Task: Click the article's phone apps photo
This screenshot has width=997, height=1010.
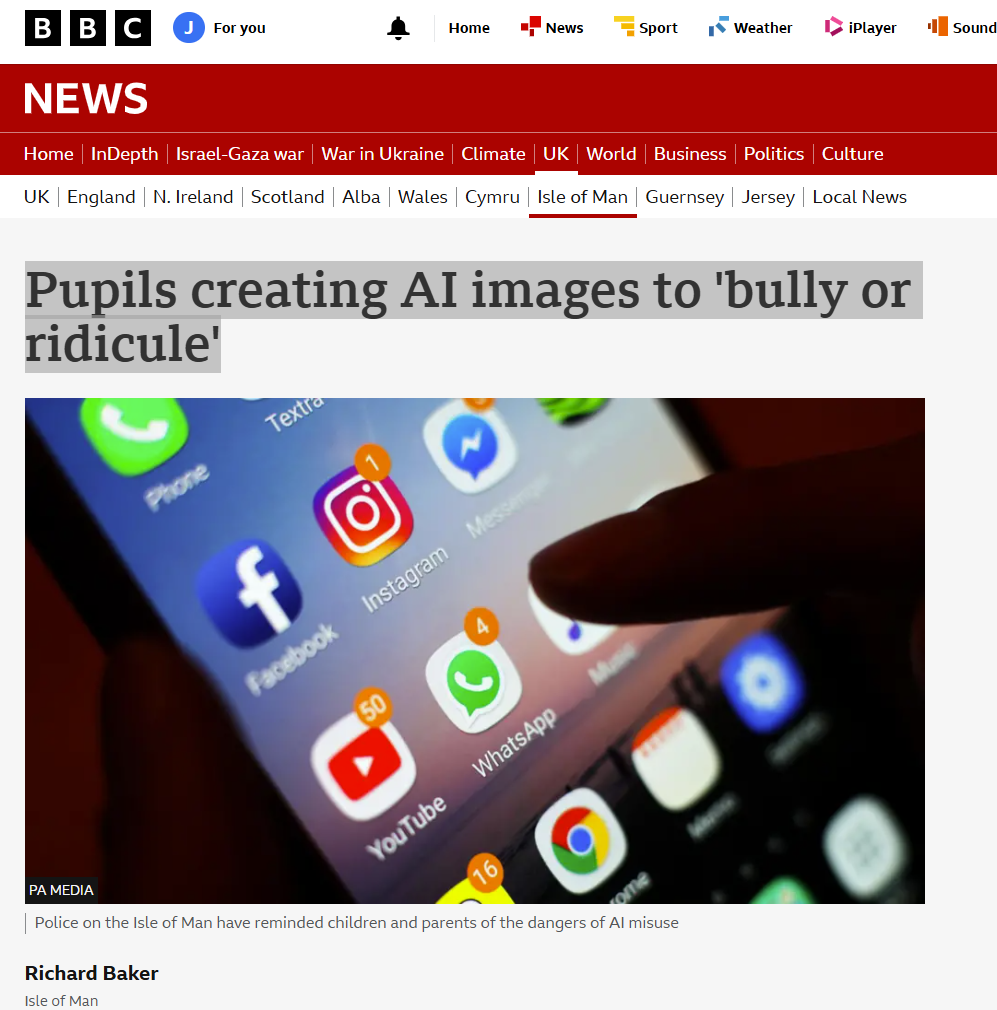Action: click(475, 651)
